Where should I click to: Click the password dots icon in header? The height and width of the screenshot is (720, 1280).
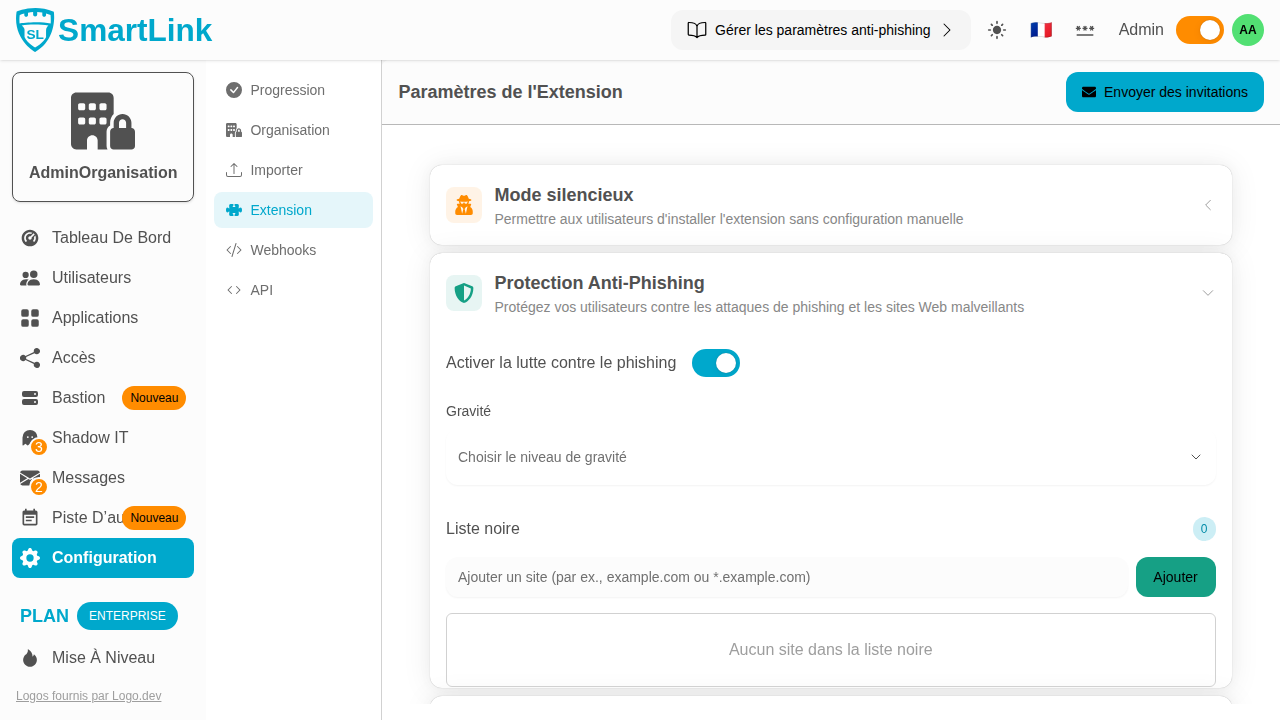(x=1085, y=30)
